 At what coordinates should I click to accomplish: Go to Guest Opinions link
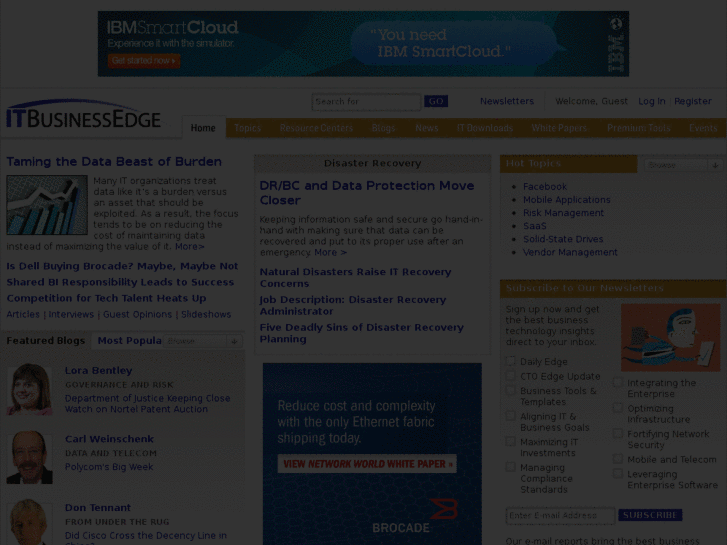point(137,314)
